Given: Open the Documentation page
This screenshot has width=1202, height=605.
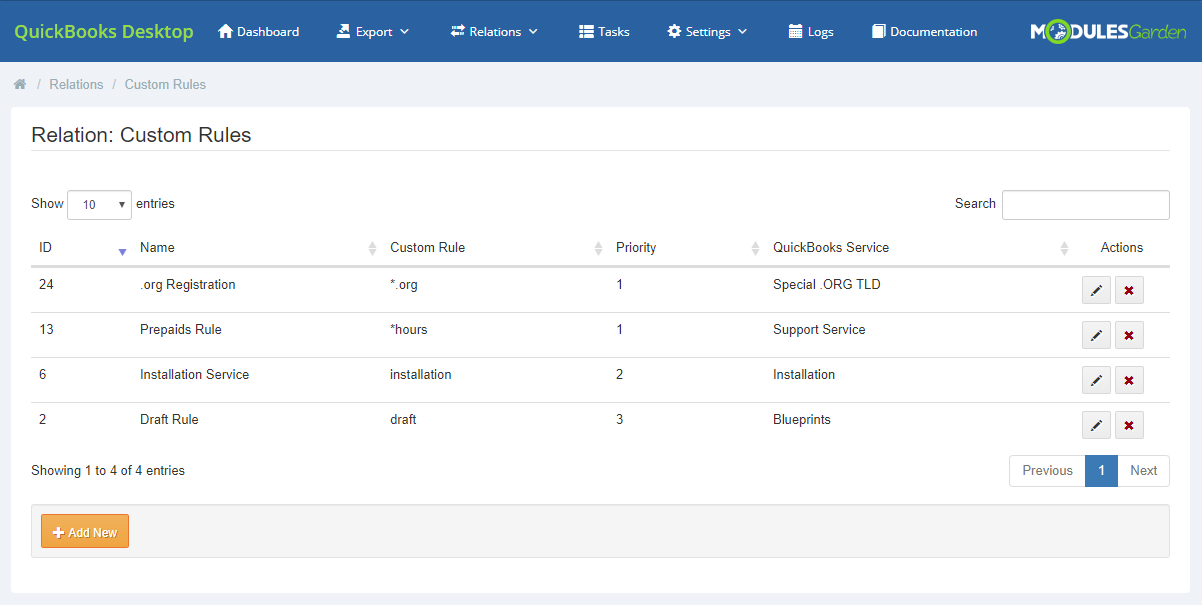Looking at the screenshot, I should pos(924,32).
